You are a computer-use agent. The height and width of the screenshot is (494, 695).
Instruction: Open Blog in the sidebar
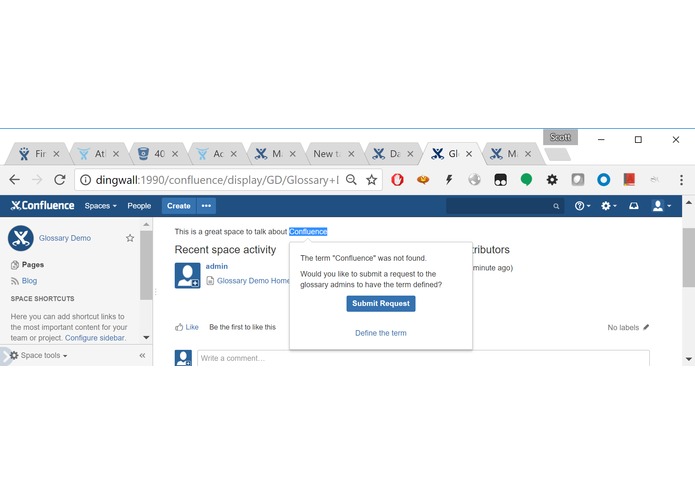(29, 280)
